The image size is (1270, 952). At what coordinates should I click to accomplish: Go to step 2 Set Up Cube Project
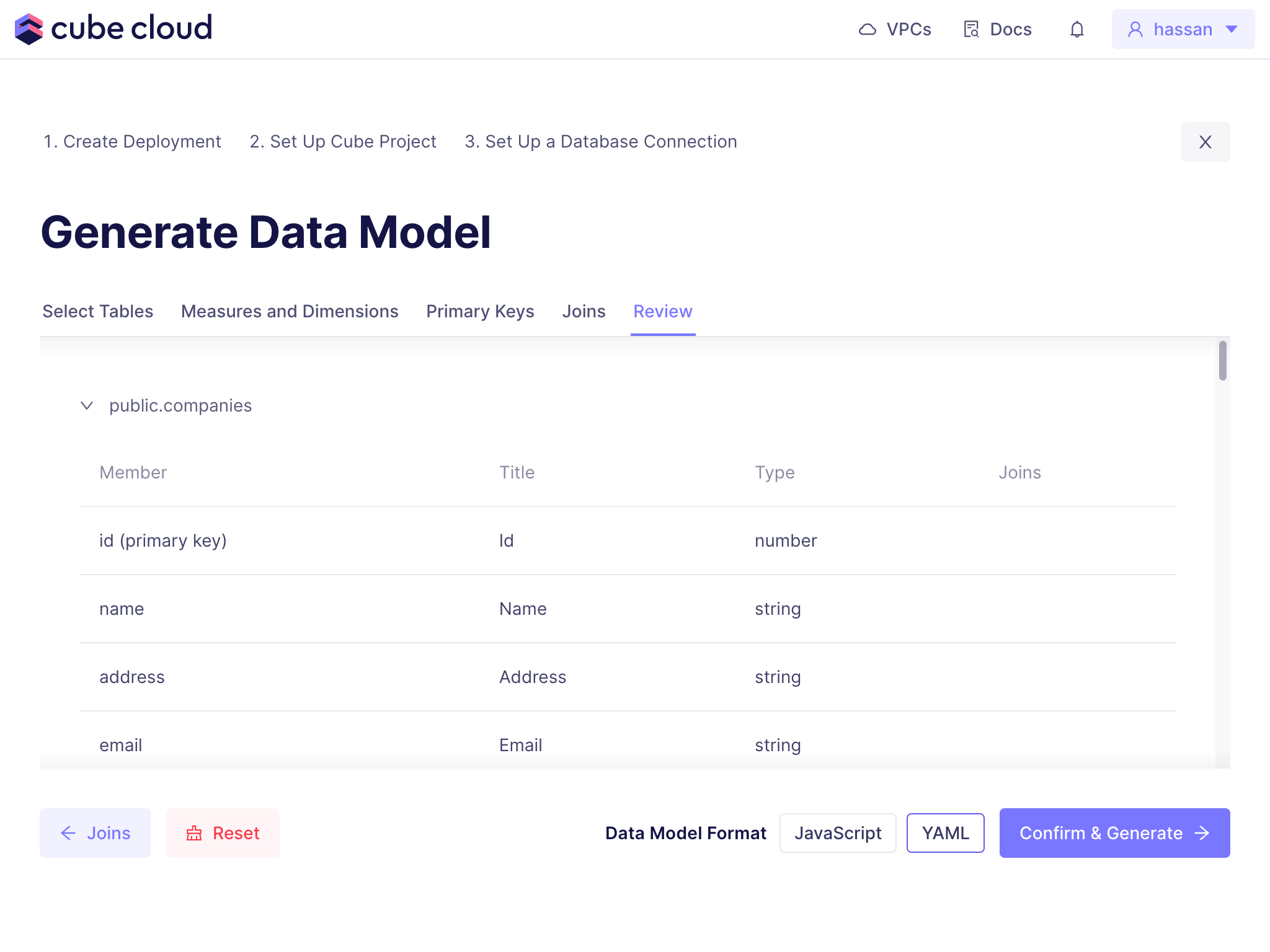click(x=343, y=141)
